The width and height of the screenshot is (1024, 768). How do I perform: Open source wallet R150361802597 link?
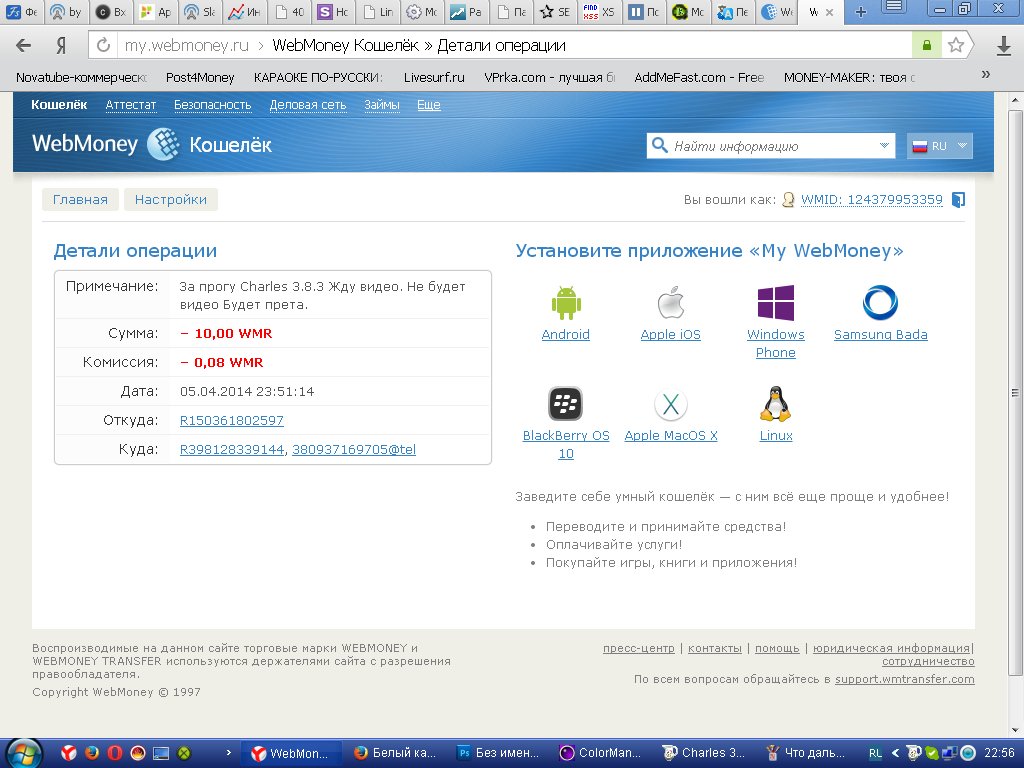(231, 421)
